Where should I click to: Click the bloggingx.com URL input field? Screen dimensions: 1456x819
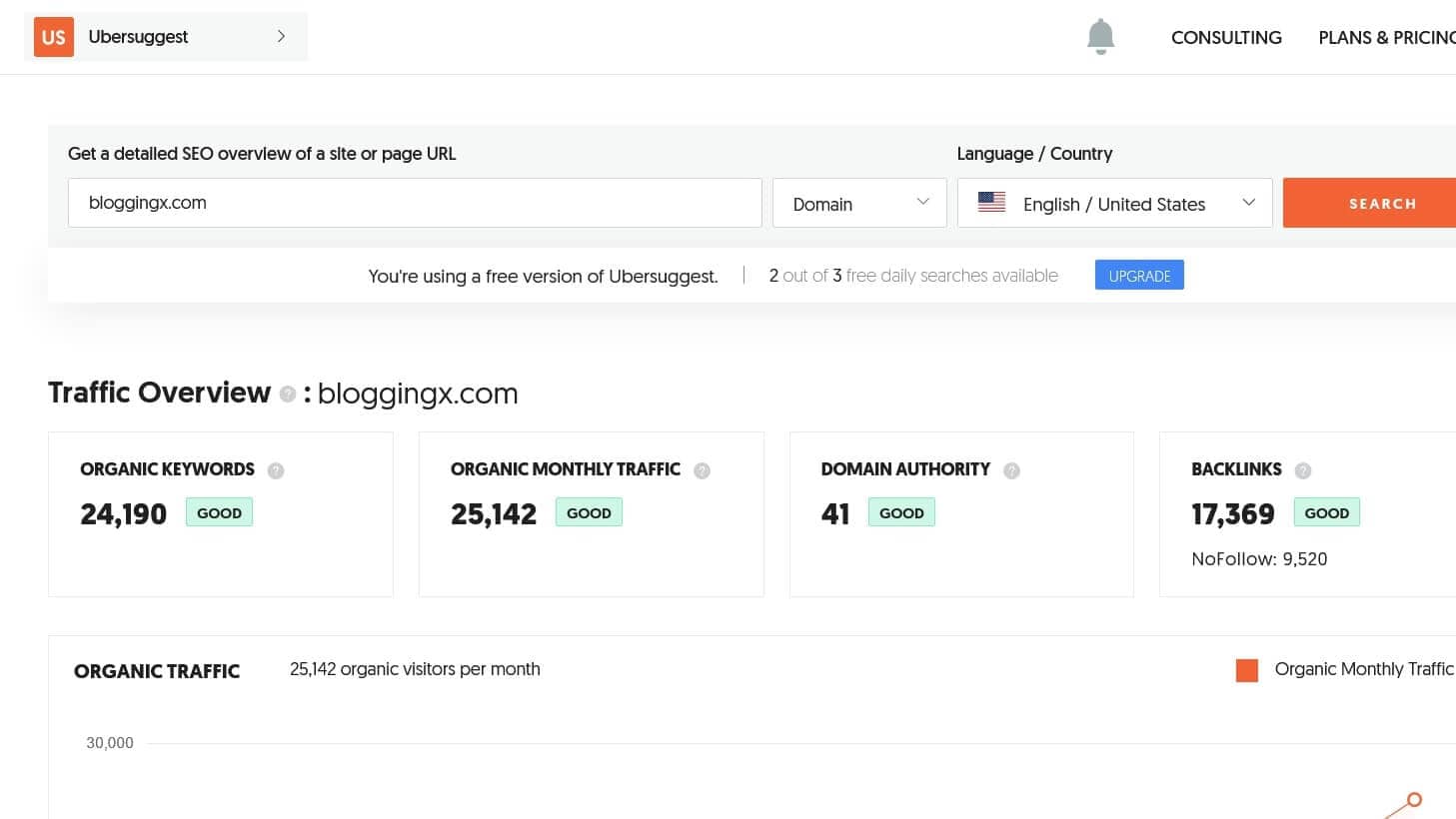coord(415,203)
